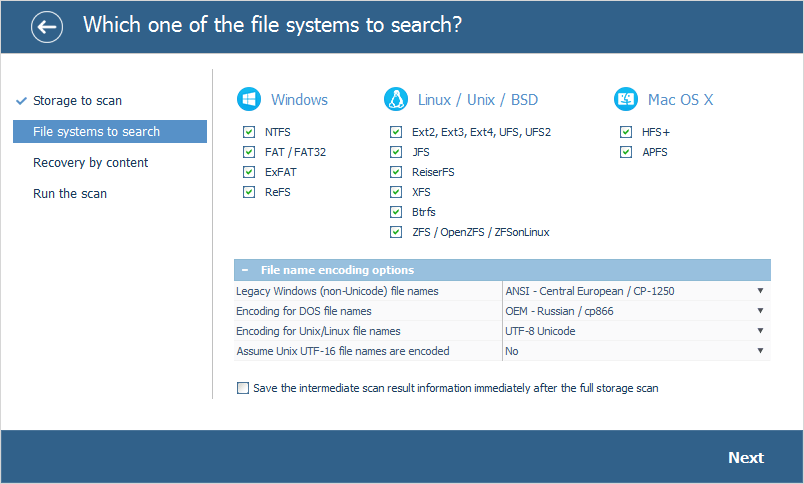The image size is (804, 484).
Task: Disable the APFS checkbox
Action: pyautogui.click(x=626, y=152)
